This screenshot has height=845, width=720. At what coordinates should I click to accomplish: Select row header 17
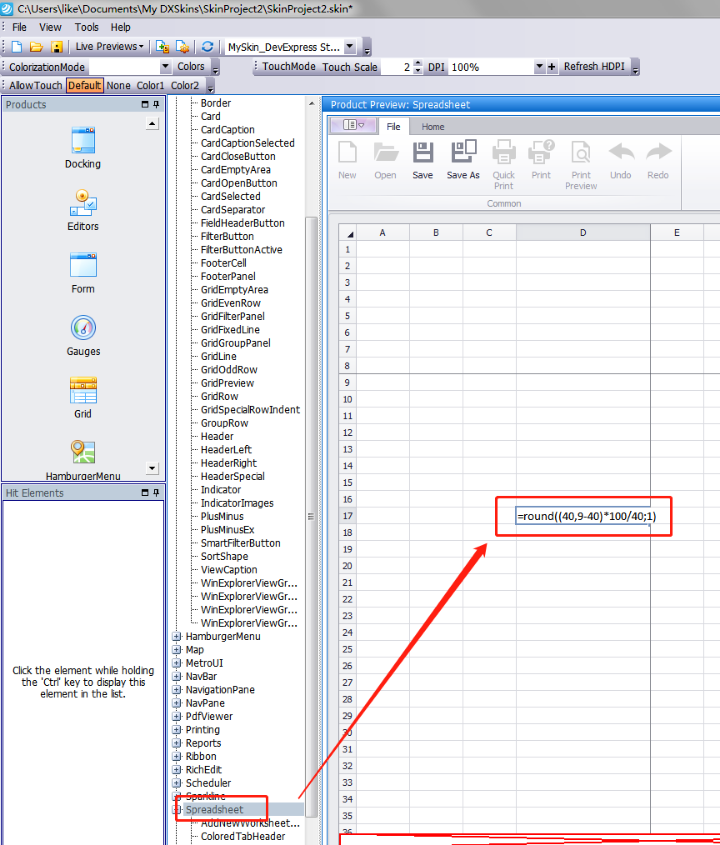coord(348,516)
